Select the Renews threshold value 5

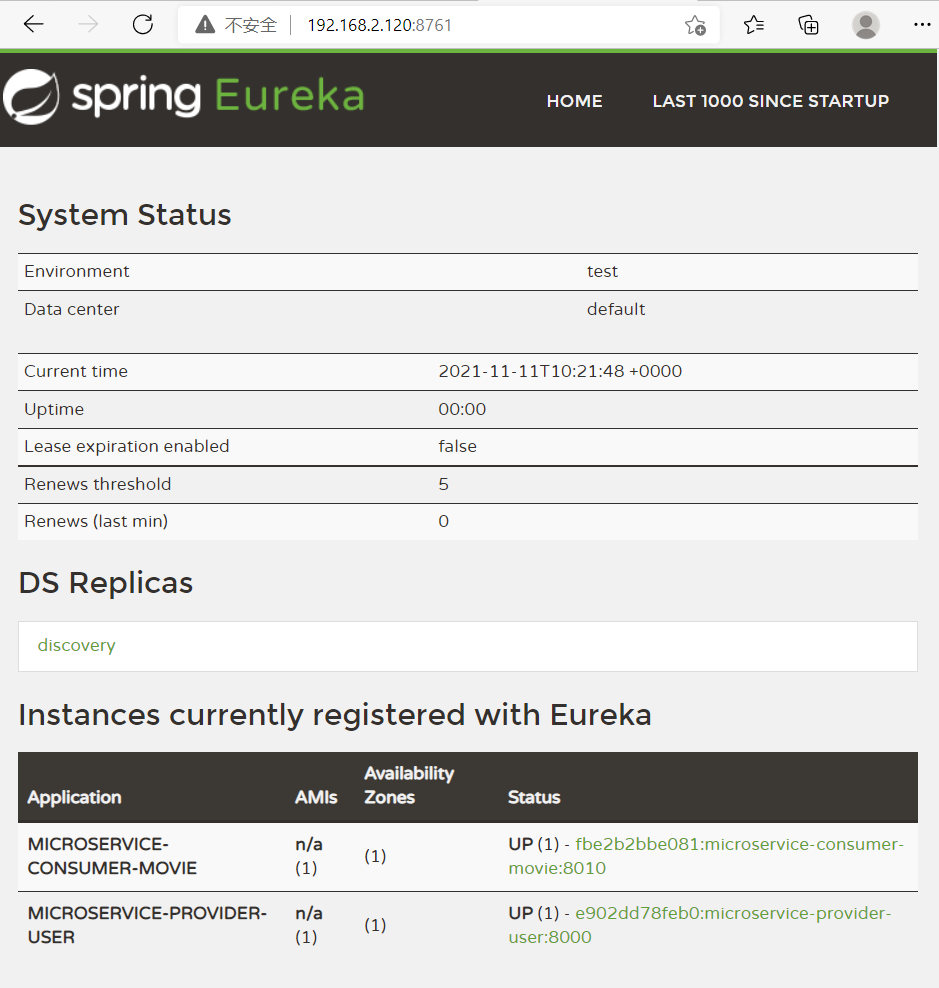pos(444,485)
